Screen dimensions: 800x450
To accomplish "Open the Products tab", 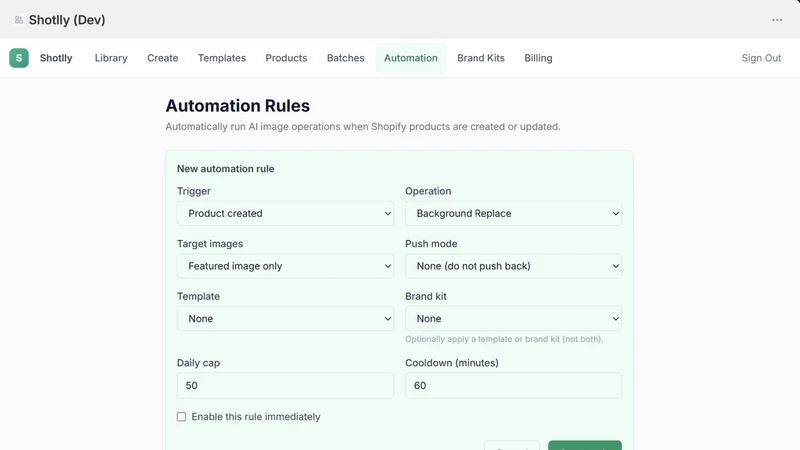I will coord(286,58).
